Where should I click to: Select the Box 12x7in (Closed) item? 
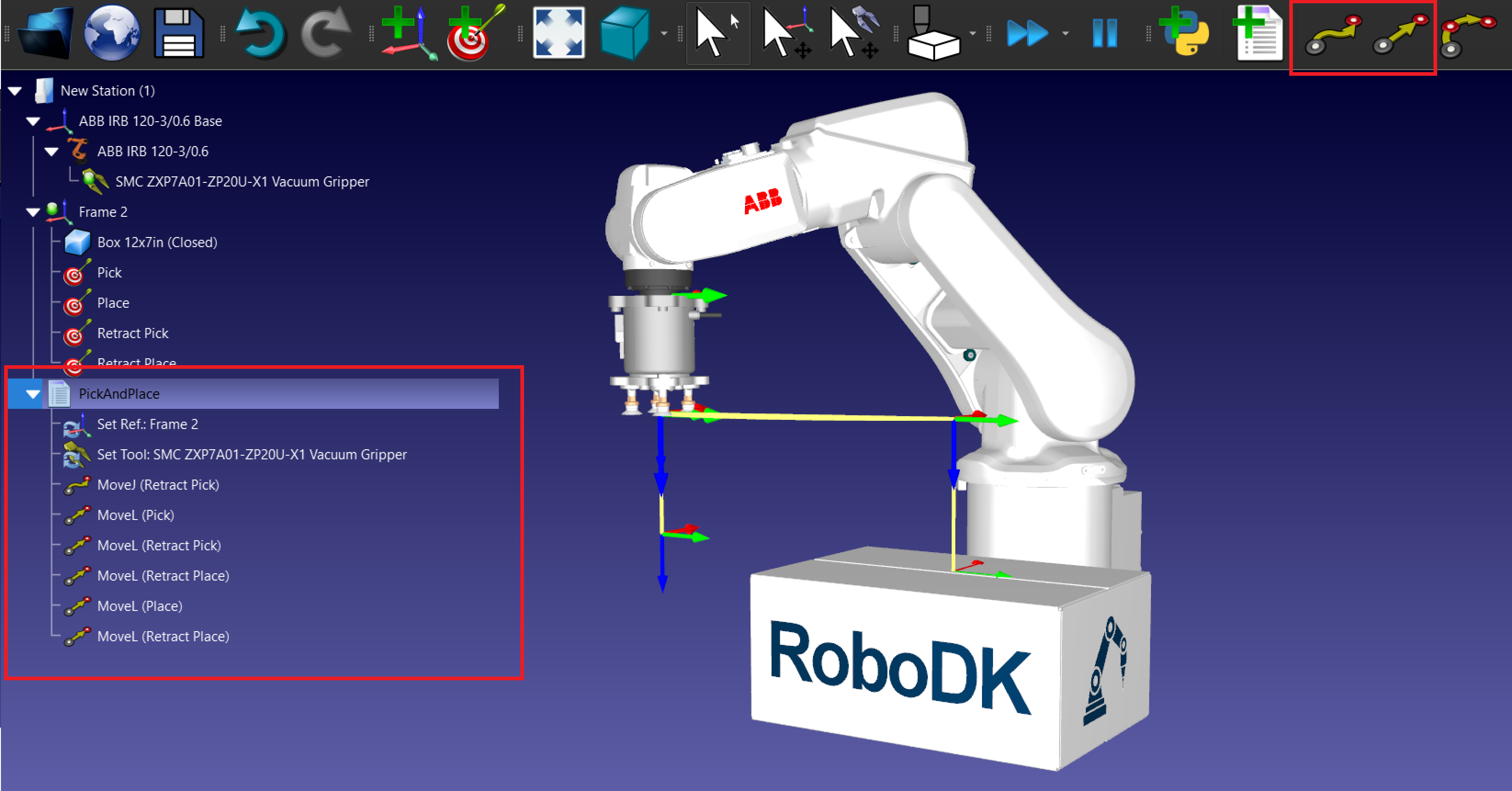pyautogui.click(x=157, y=243)
